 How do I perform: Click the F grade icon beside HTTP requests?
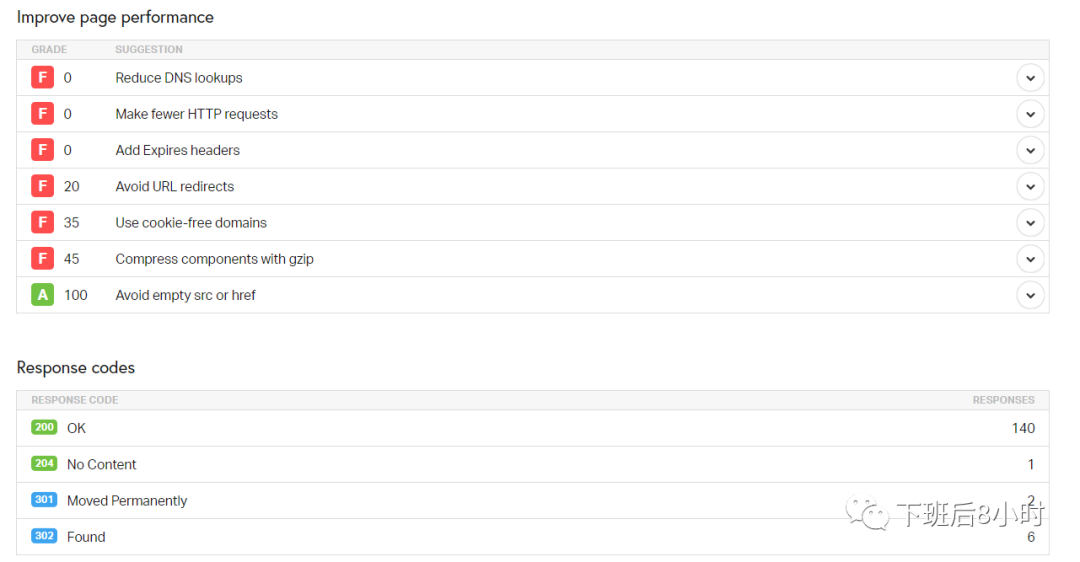43,113
